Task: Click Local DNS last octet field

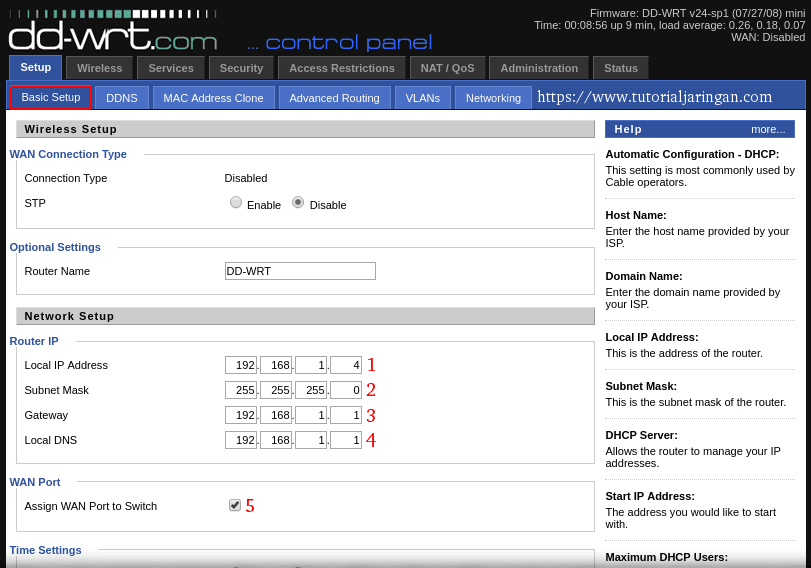Action: [346, 440]
